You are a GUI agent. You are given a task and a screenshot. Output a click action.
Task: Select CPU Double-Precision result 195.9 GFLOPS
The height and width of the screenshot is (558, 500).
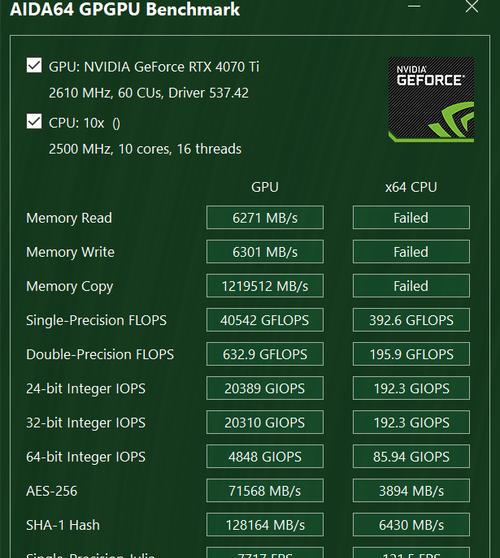click(411, 354)
